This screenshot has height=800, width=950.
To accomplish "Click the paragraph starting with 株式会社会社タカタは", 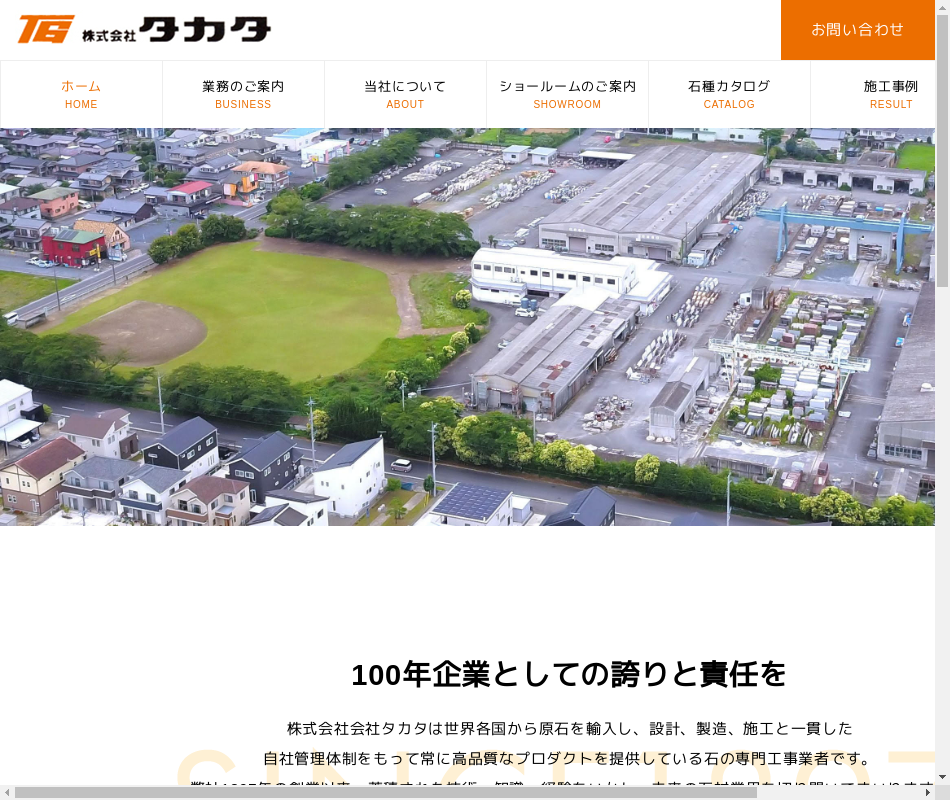I will [x=569, y=728].
